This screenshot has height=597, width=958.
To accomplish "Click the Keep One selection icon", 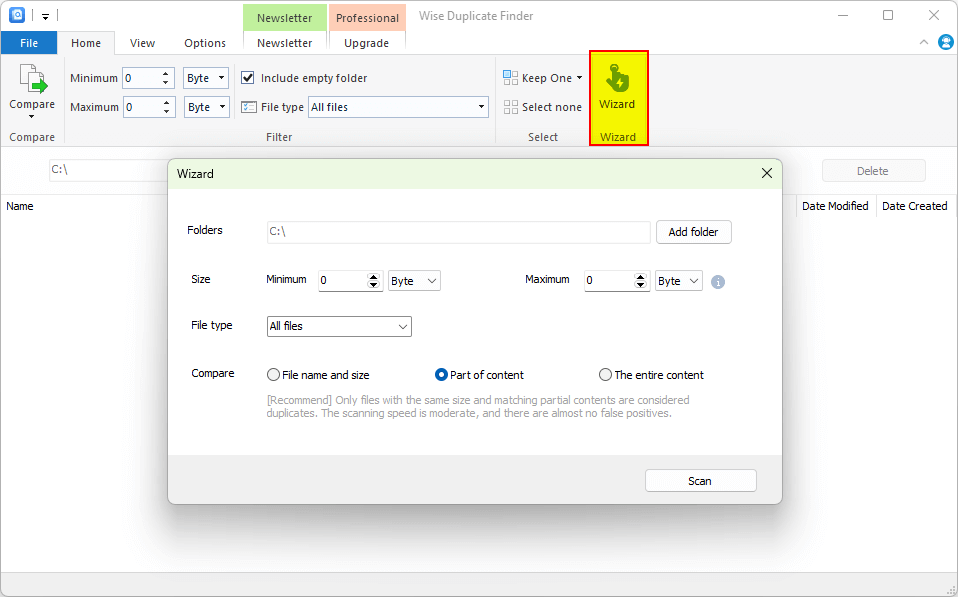I will [510, 78].
